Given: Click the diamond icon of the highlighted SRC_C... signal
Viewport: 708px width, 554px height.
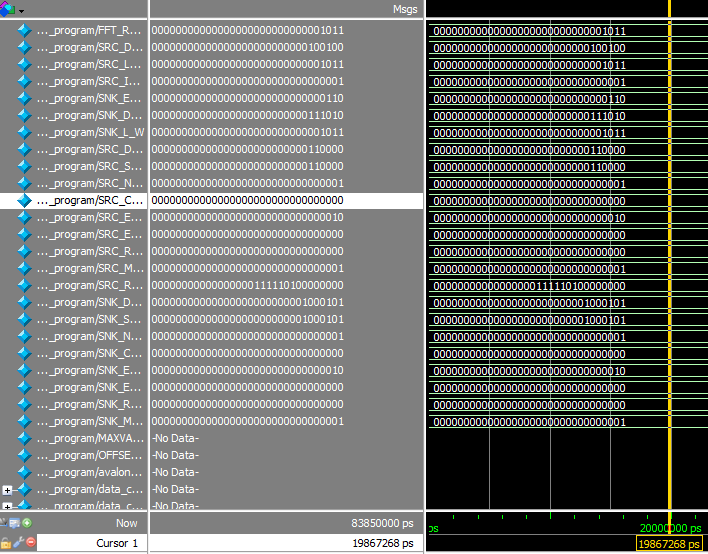Looking at the screenshot, I should tap(24, 200).
